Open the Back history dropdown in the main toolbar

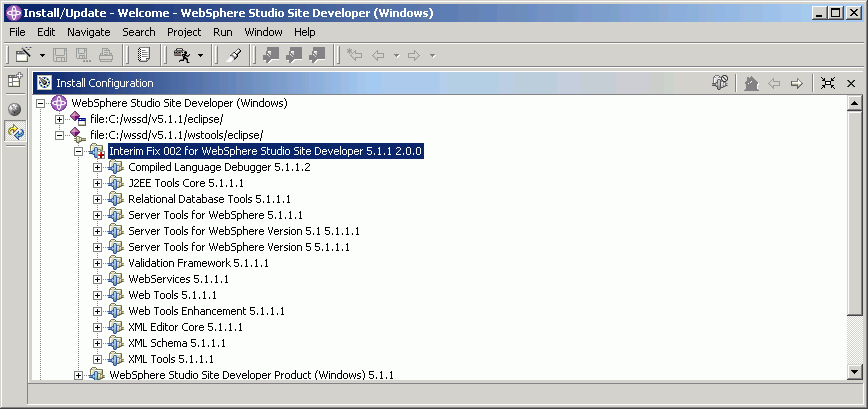396,56
